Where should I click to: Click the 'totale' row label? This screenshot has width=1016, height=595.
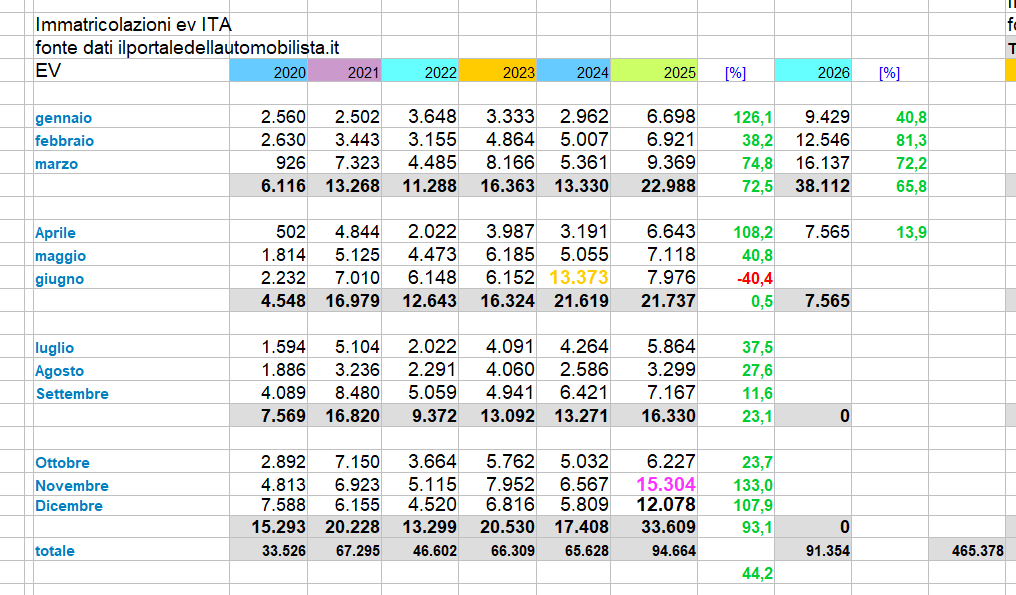(x=54, y=551)
